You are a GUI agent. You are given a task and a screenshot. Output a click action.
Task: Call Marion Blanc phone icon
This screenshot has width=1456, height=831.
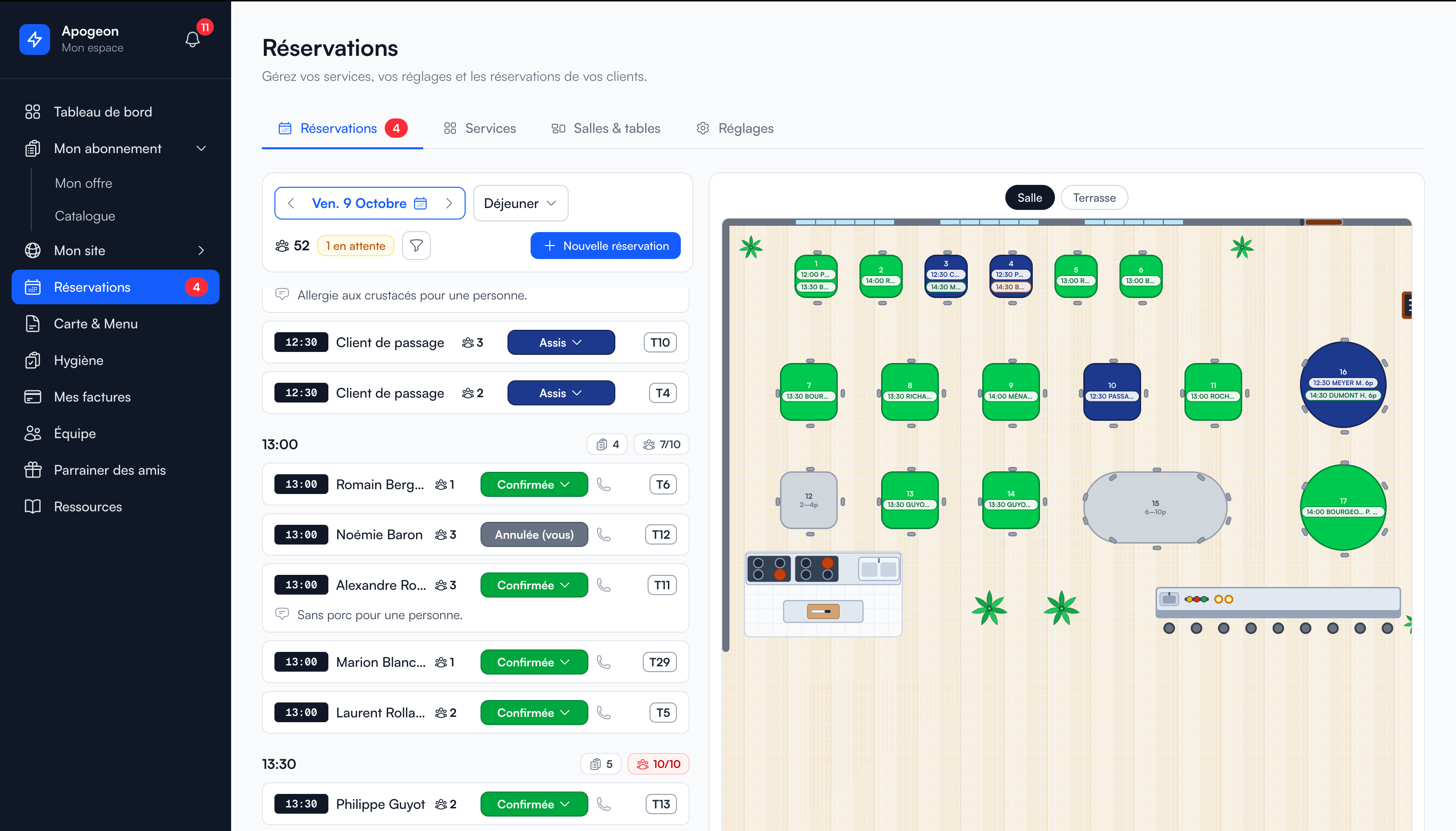point(603,662)
